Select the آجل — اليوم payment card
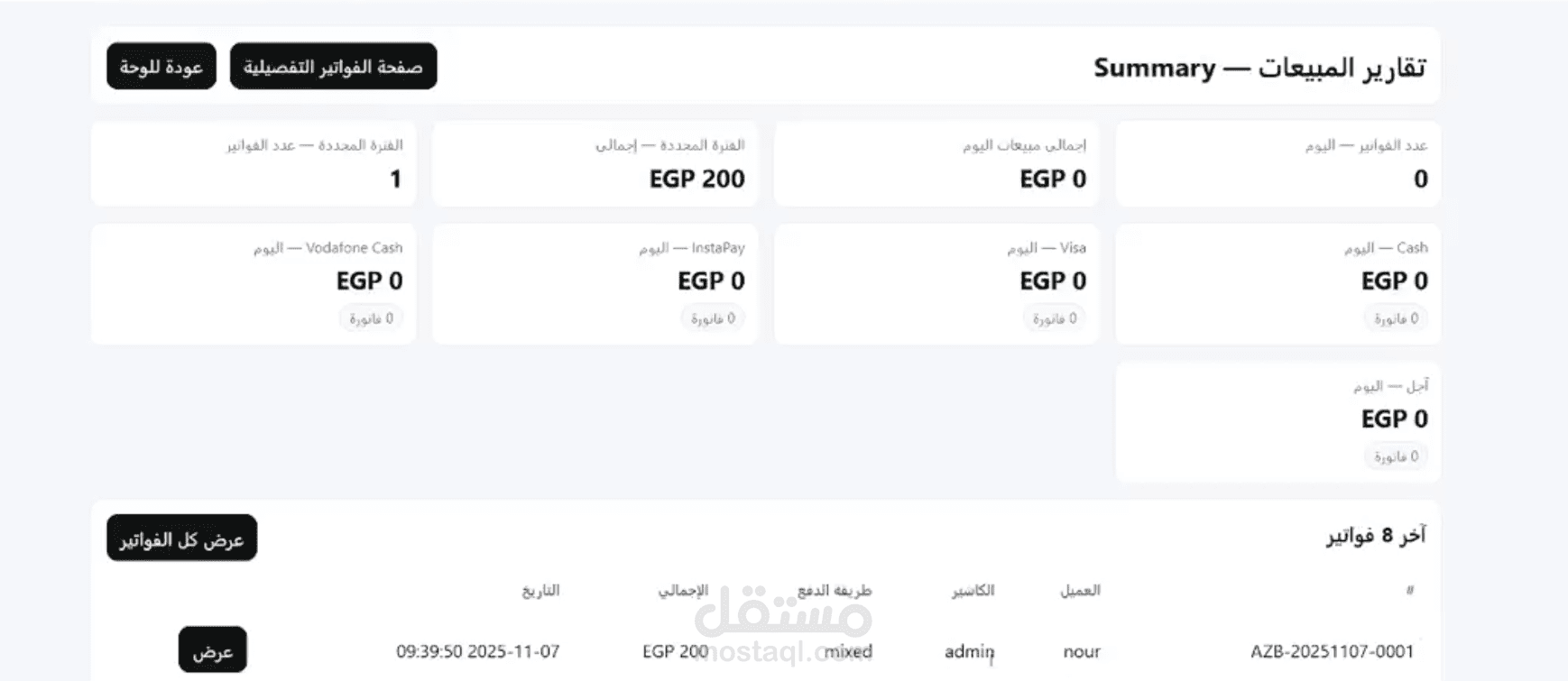This screenshot has width=1568, height=681. tap(1277, 419)
